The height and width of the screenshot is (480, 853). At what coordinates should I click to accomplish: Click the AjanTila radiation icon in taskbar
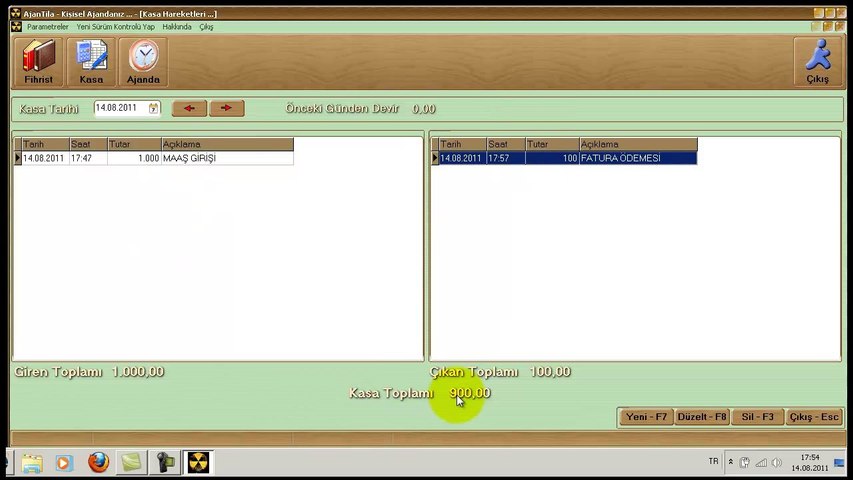[x=198, y=463]
